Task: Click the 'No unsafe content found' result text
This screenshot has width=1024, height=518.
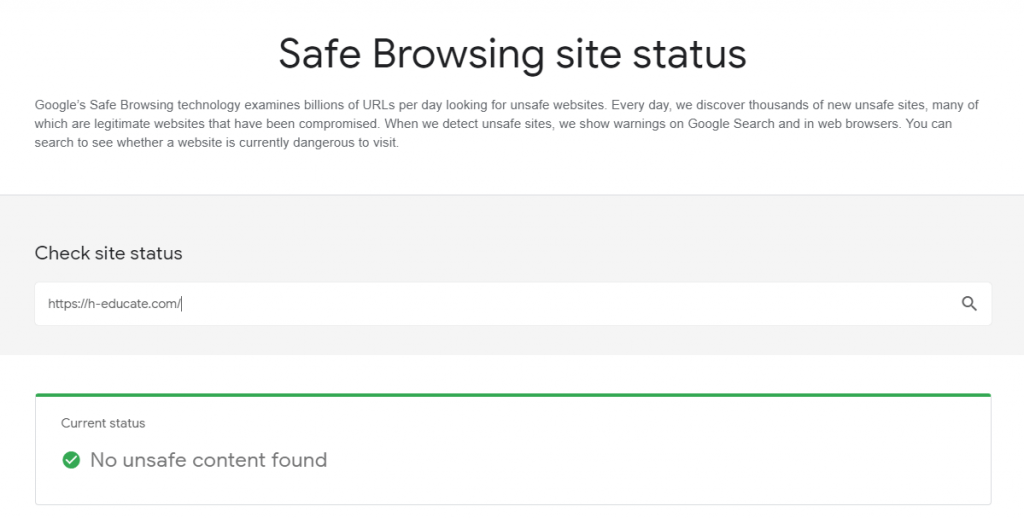Action: click(x=208, y=460)
